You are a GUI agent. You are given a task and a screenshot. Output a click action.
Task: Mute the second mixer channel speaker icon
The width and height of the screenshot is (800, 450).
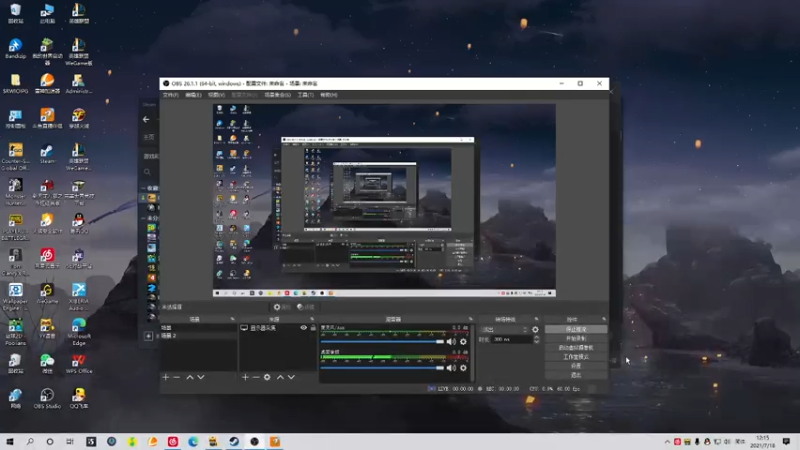pos(451,368)
